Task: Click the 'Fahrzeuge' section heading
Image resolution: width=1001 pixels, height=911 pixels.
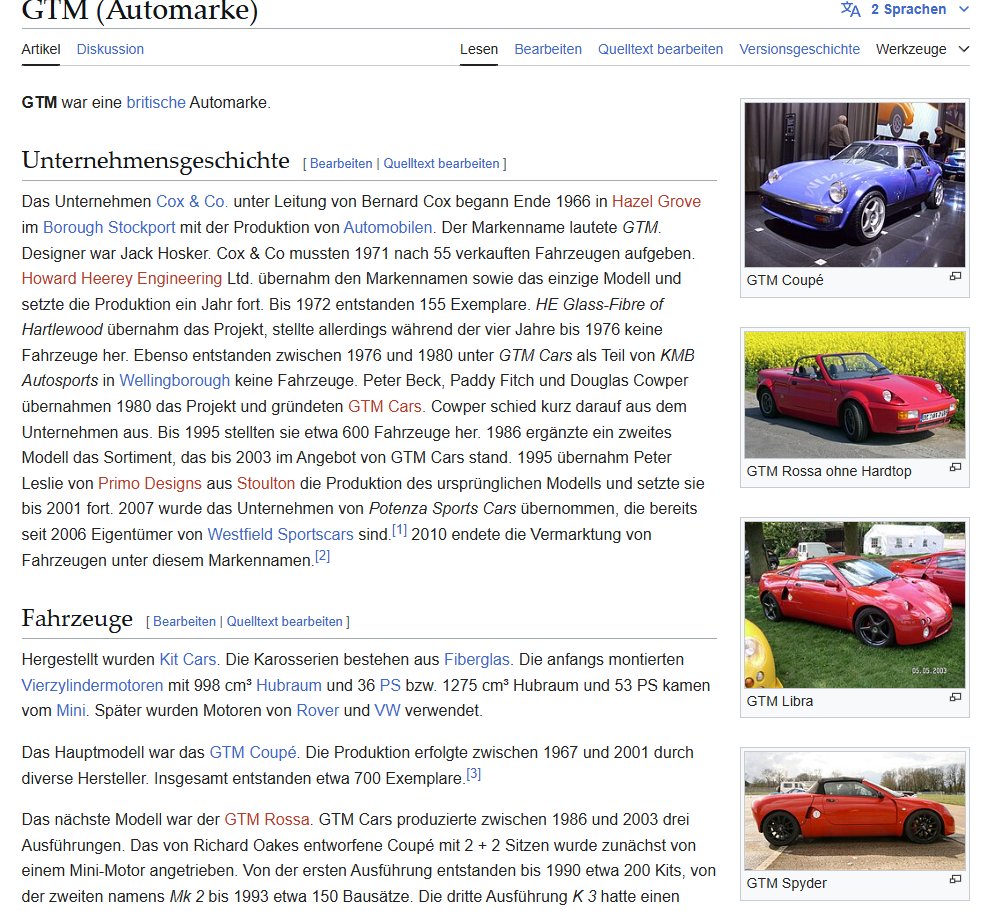Action: pos(77,618)
